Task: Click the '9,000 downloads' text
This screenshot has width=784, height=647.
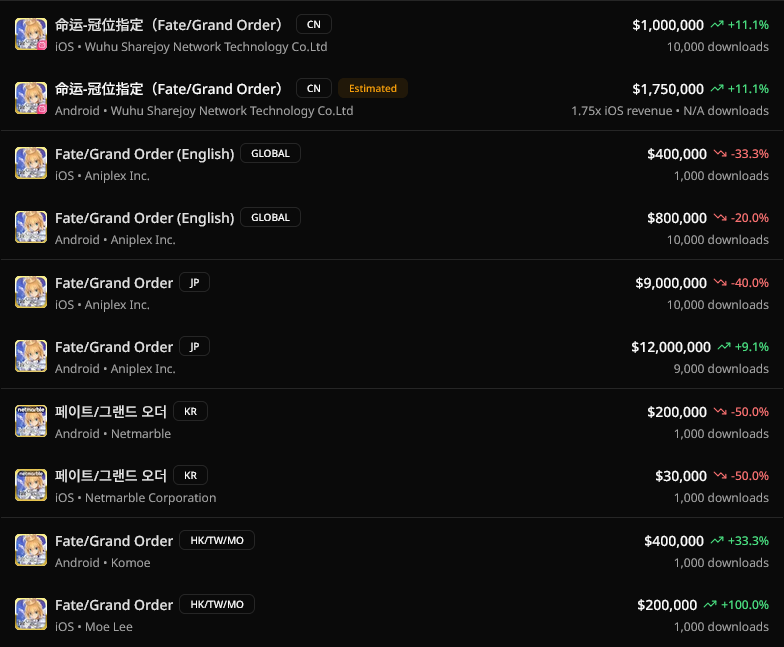Action: point(721,368)
